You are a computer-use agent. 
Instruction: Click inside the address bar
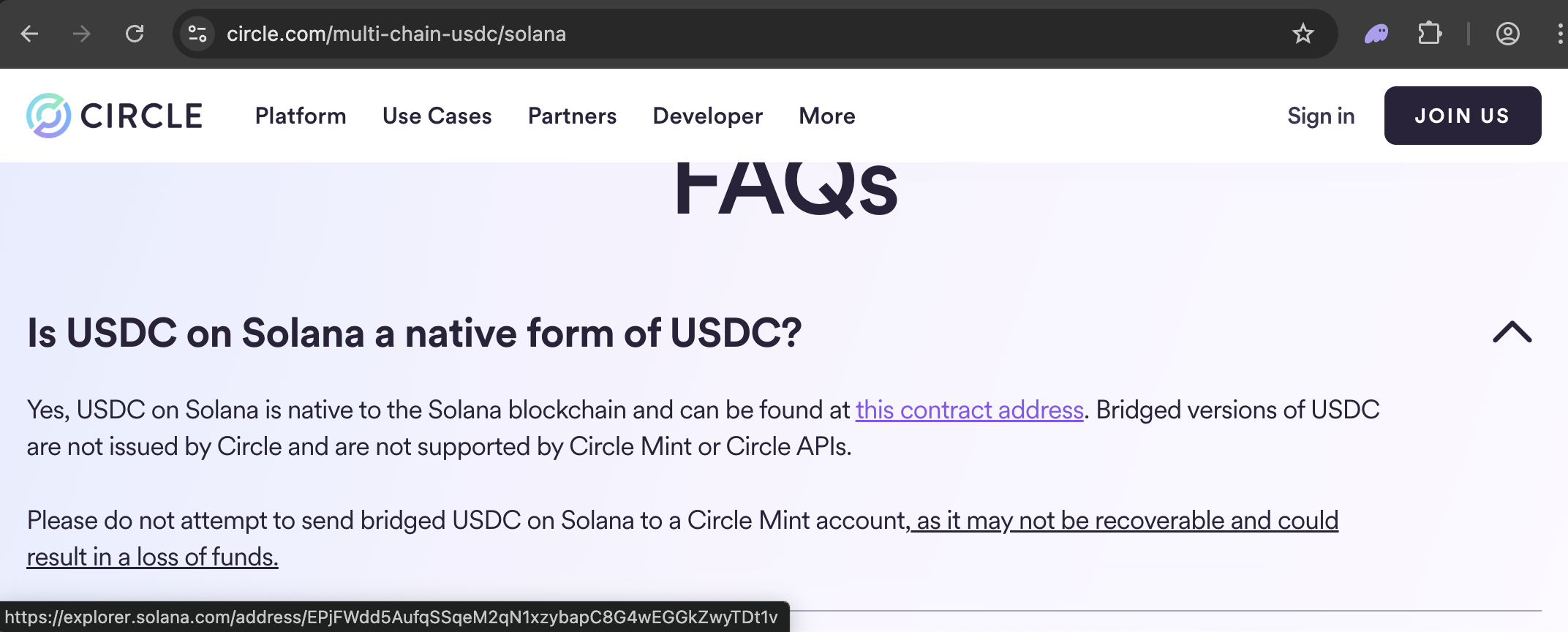pos(512,34)
